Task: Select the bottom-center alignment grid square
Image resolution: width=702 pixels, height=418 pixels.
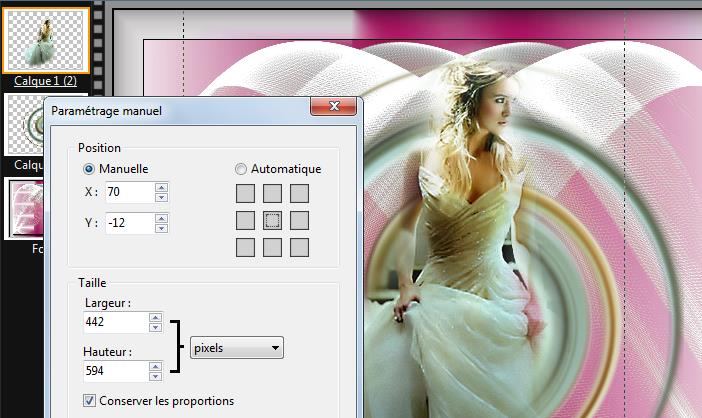Action: click(272, 247)
